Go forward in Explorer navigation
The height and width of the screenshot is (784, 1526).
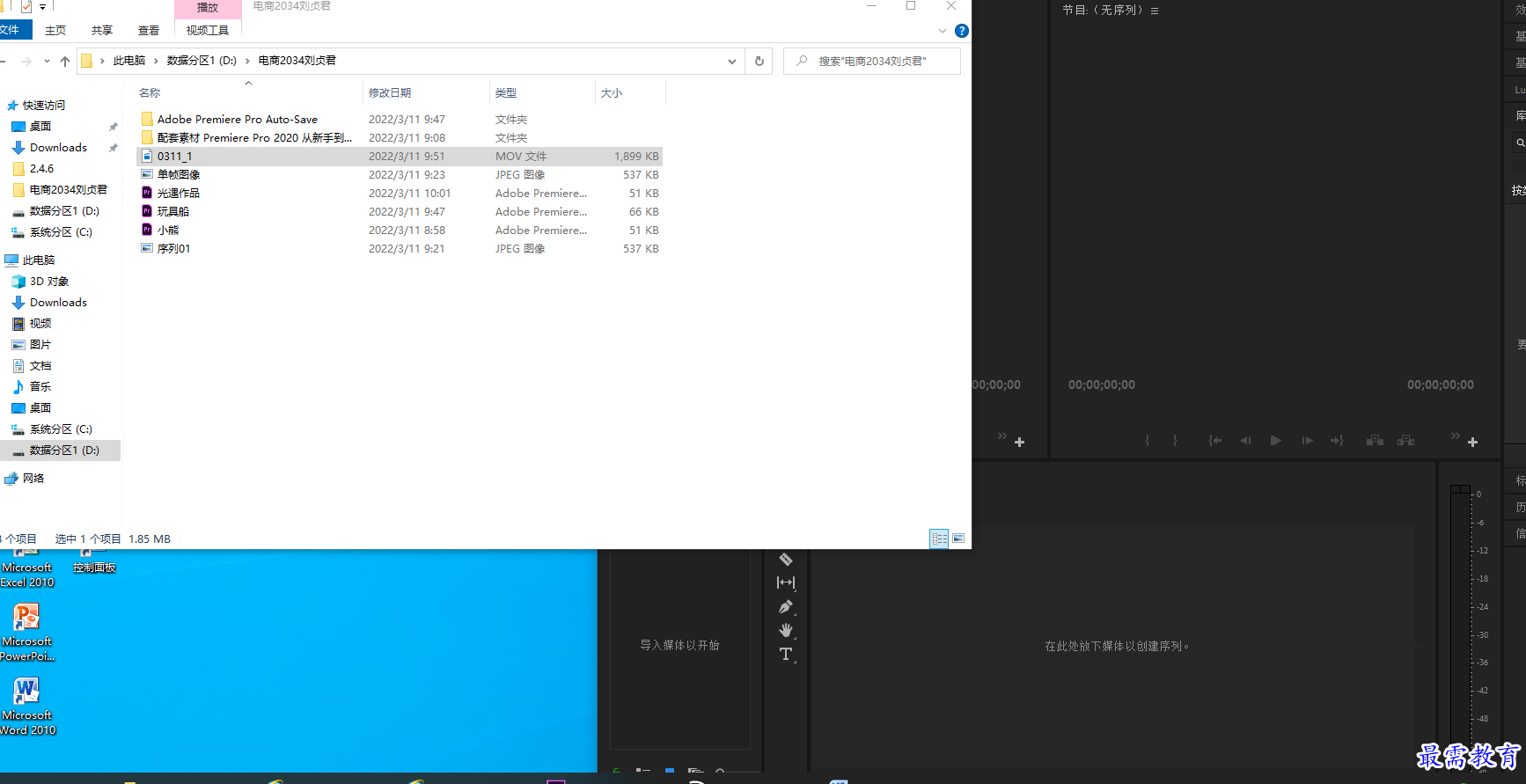pyautogui.click(x=26, y=61)
